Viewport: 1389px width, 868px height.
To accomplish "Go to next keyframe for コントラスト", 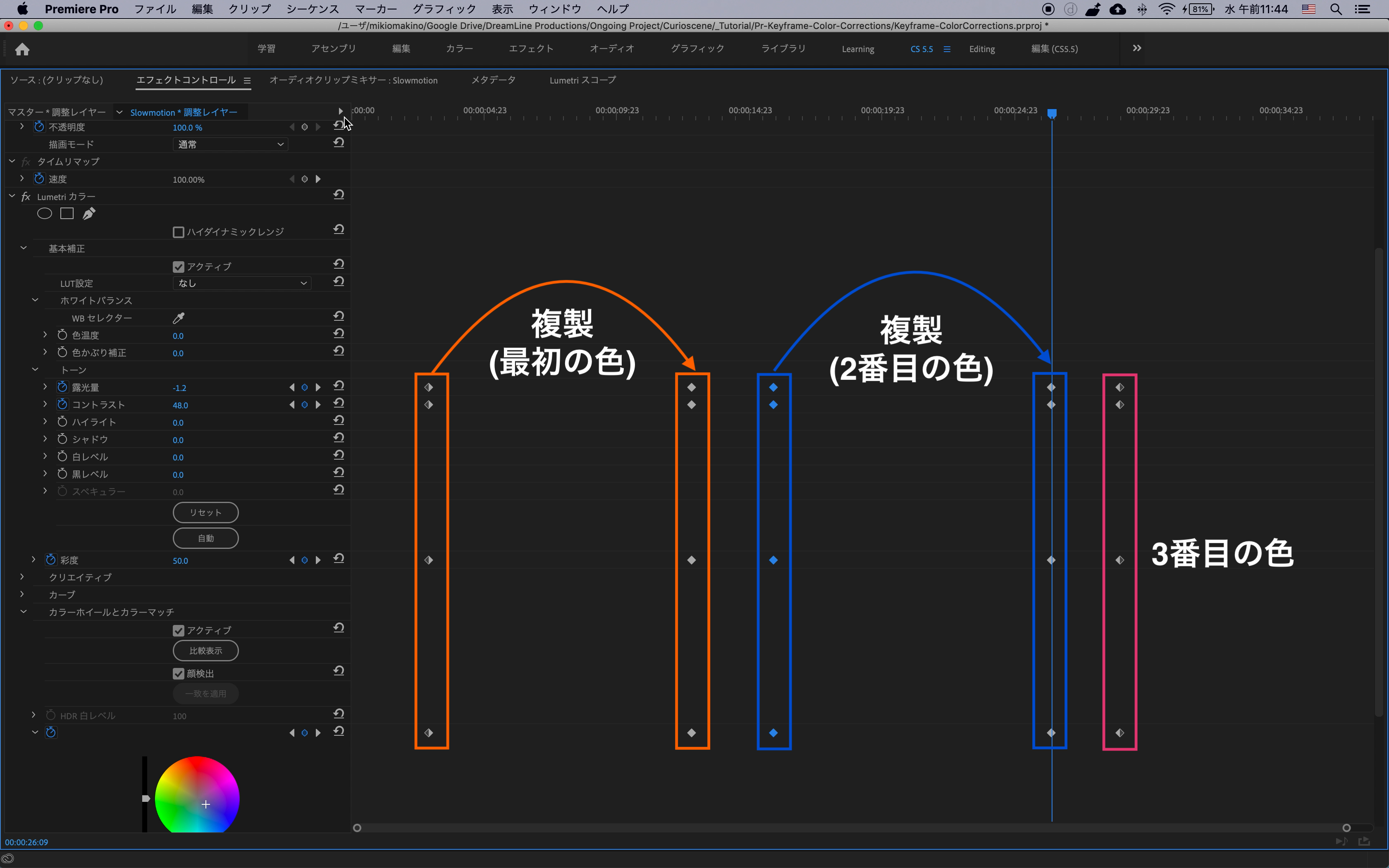I will [x=319, y=405].
